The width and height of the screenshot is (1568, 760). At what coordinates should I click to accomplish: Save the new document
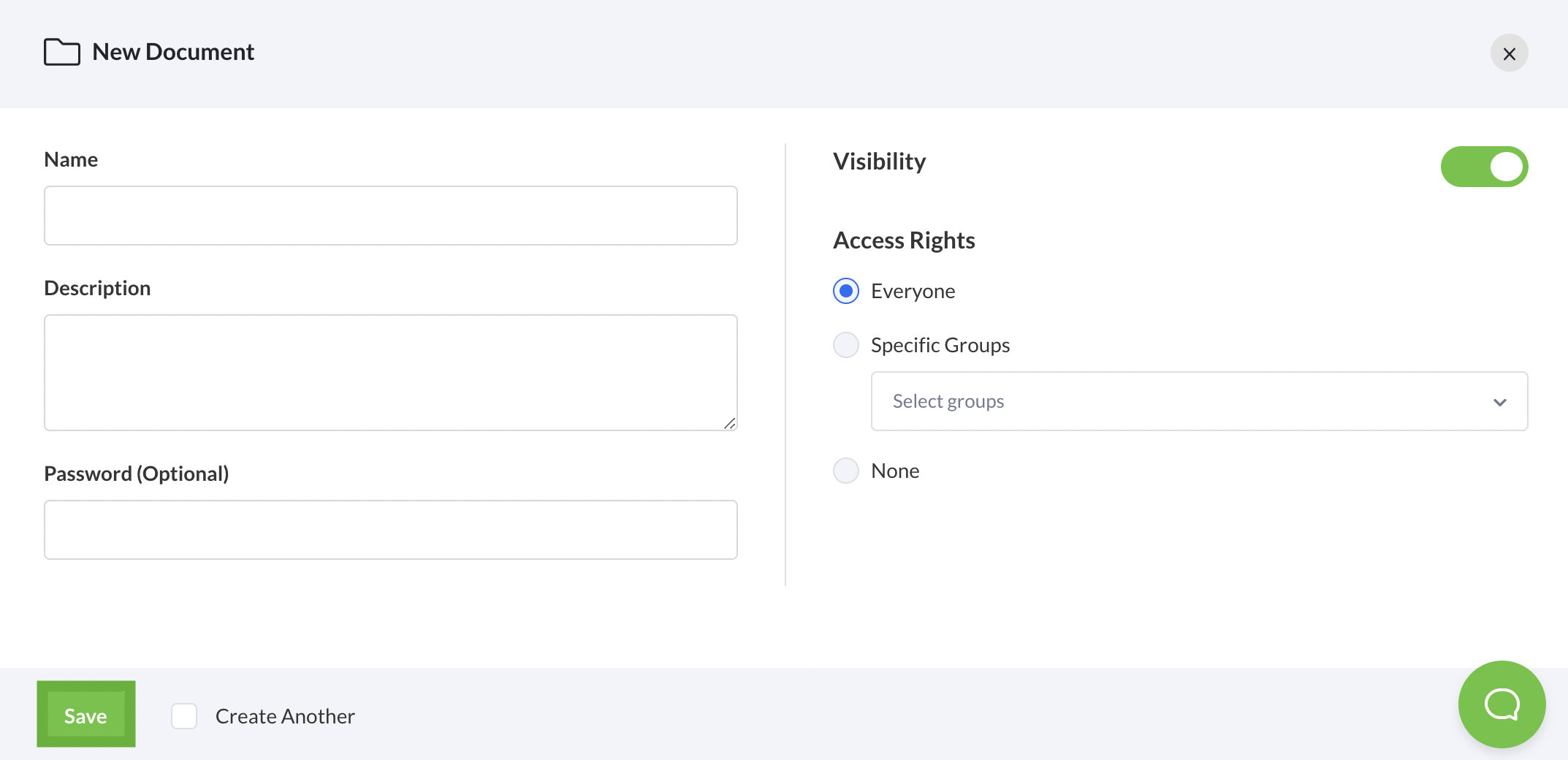point(86,715)
